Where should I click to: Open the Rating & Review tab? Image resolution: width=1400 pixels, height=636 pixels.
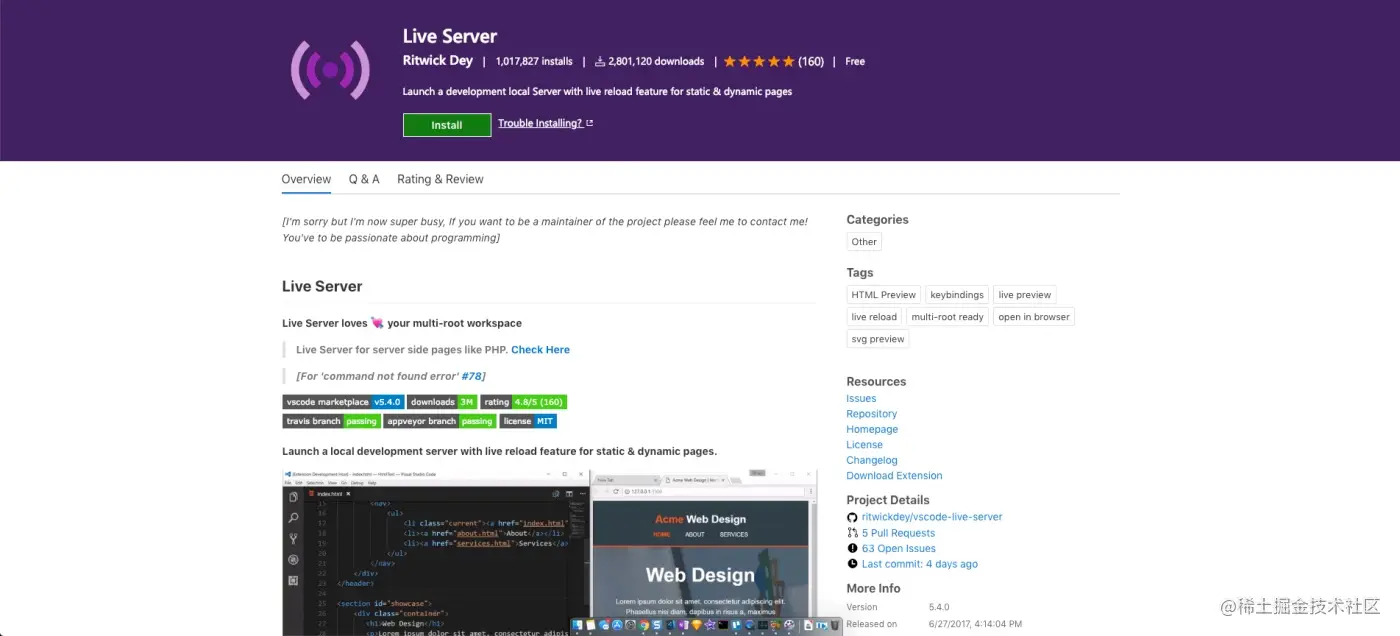(x=440, y=179)
